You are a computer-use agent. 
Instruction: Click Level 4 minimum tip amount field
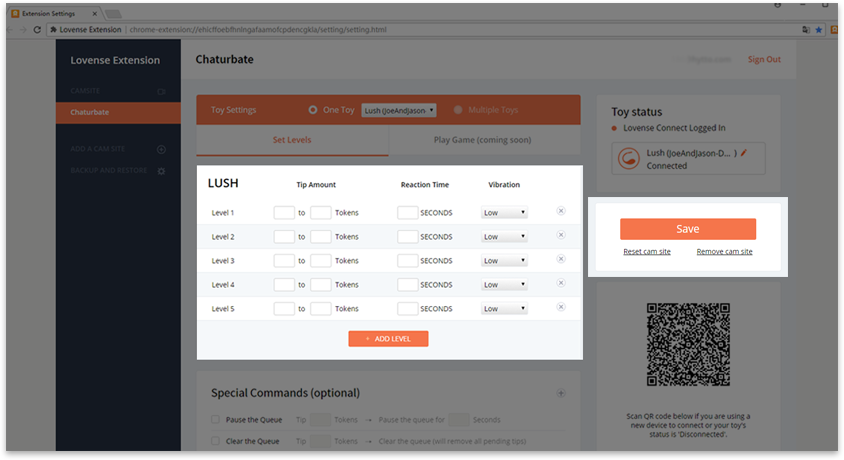[284, 285]
